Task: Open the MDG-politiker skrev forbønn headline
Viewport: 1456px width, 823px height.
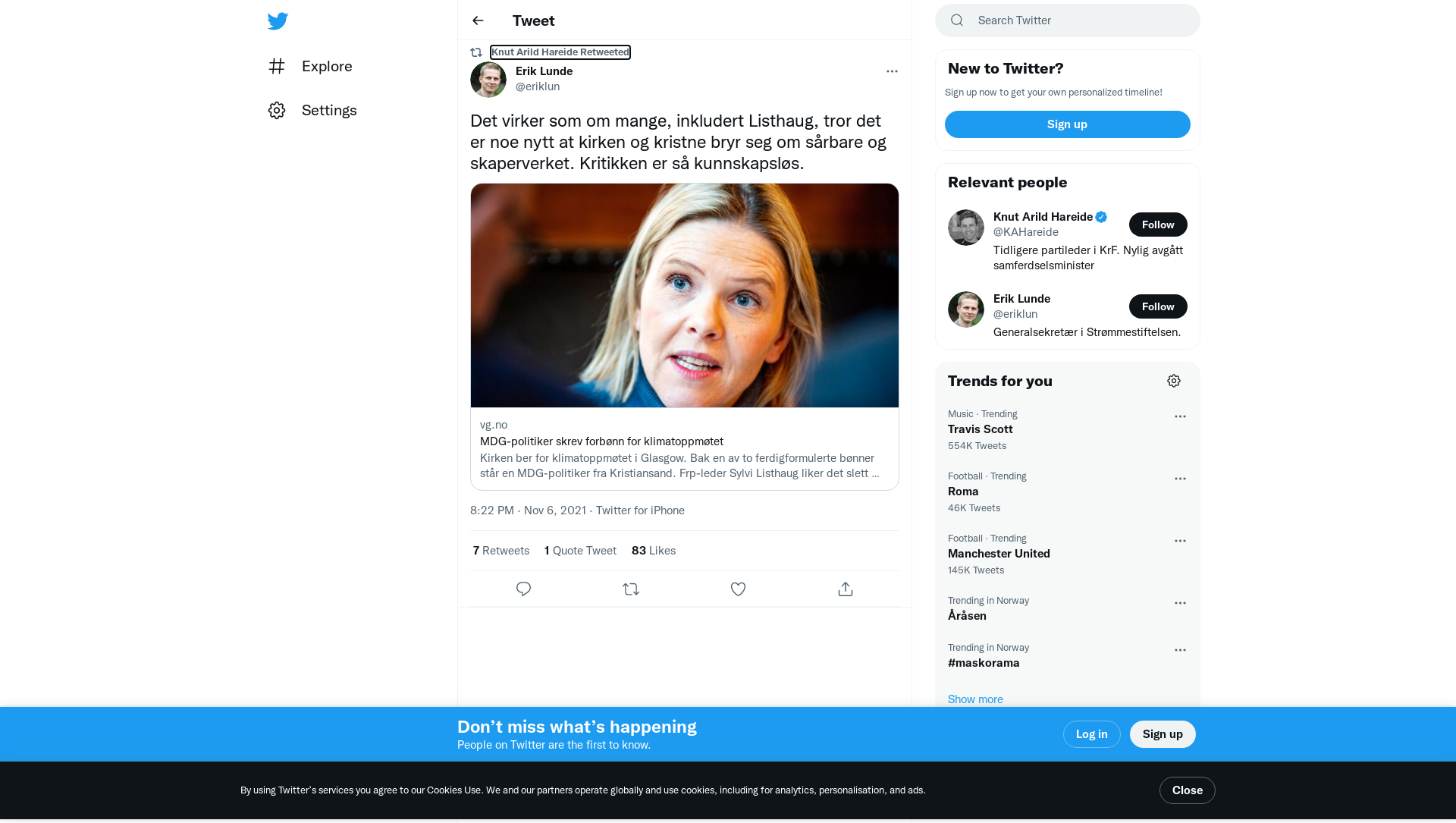Action: pos(601,441)
